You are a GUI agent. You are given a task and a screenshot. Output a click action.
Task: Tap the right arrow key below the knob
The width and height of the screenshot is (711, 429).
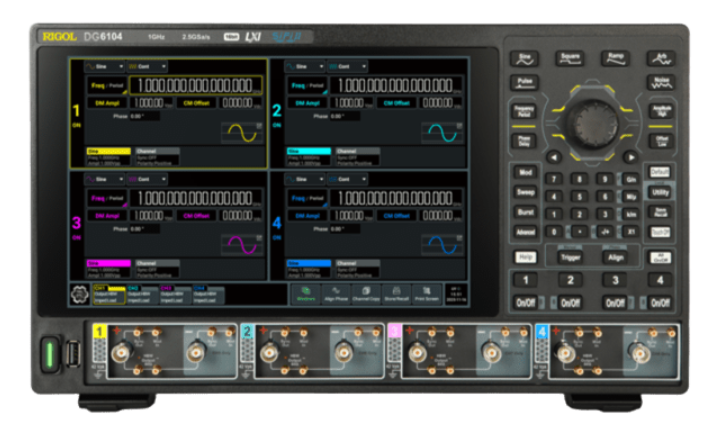(630, 157)
